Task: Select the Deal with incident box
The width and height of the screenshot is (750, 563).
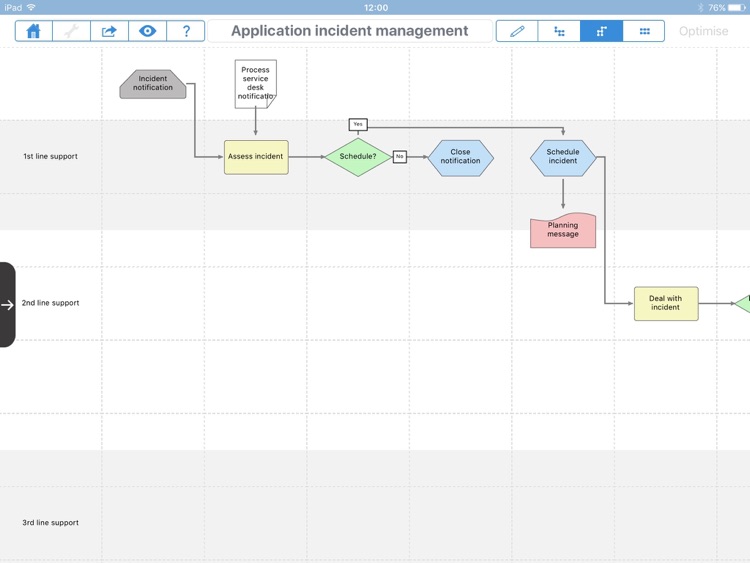Action: tap(665, 303)
